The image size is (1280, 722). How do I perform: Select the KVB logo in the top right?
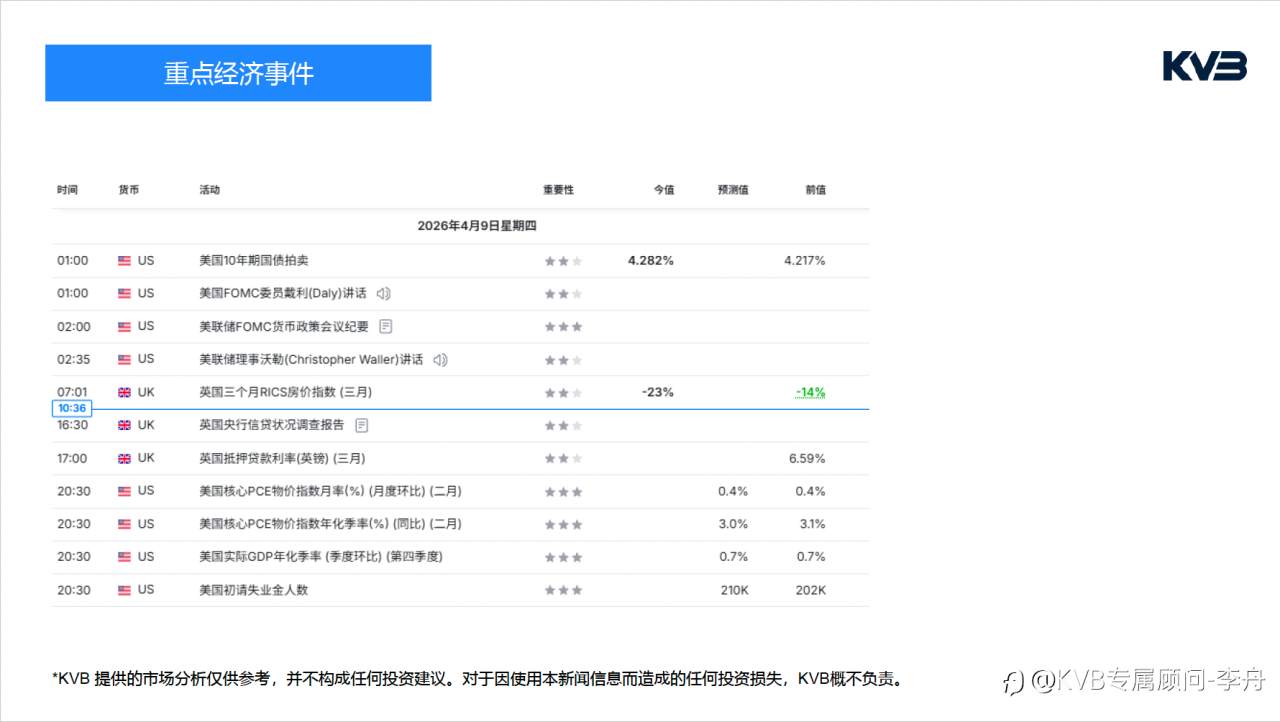[1203, 65]
